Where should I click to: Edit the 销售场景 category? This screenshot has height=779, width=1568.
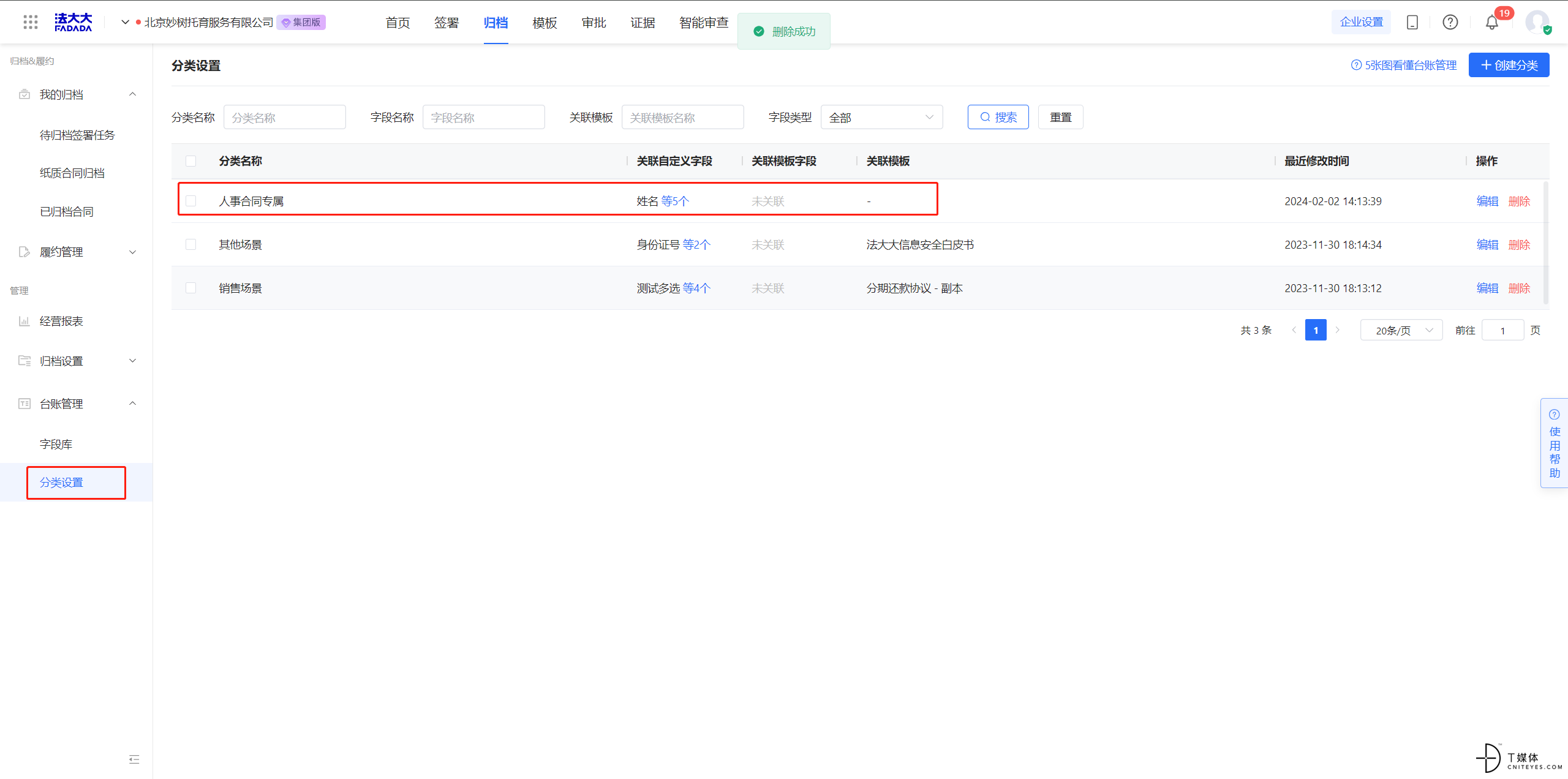pos(1487,288)
